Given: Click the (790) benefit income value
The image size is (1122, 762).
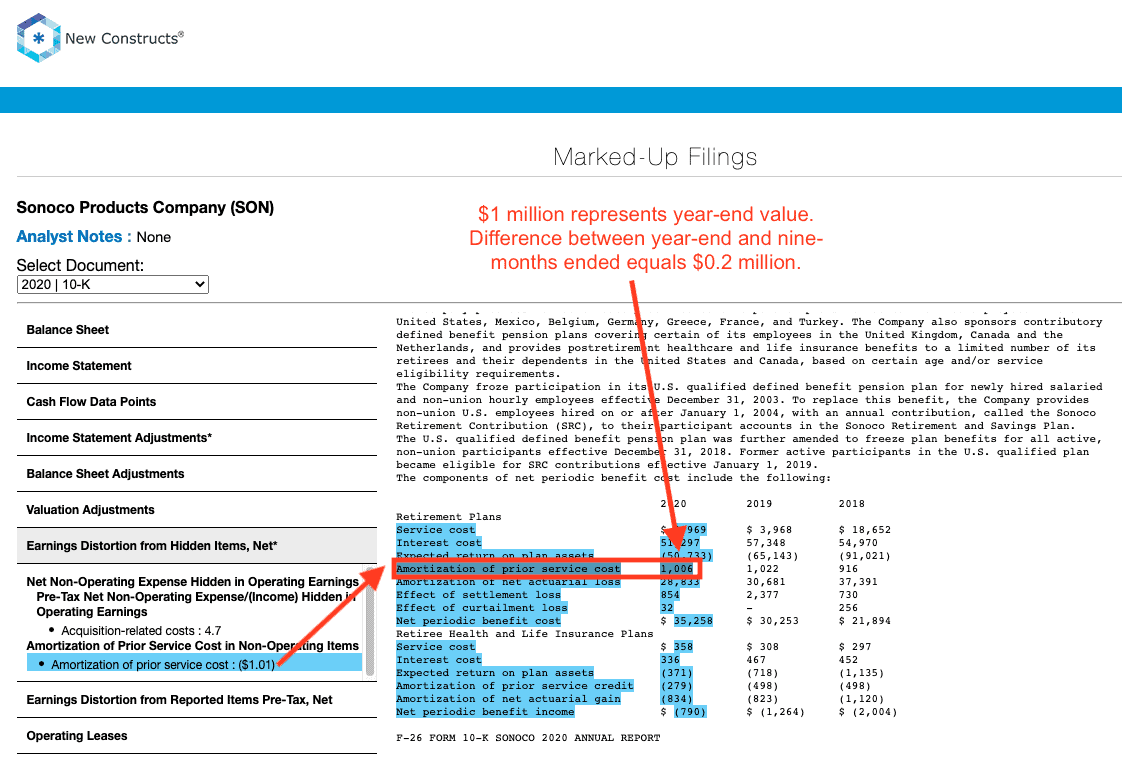Looking at the screenshot, I should (690, 711).
